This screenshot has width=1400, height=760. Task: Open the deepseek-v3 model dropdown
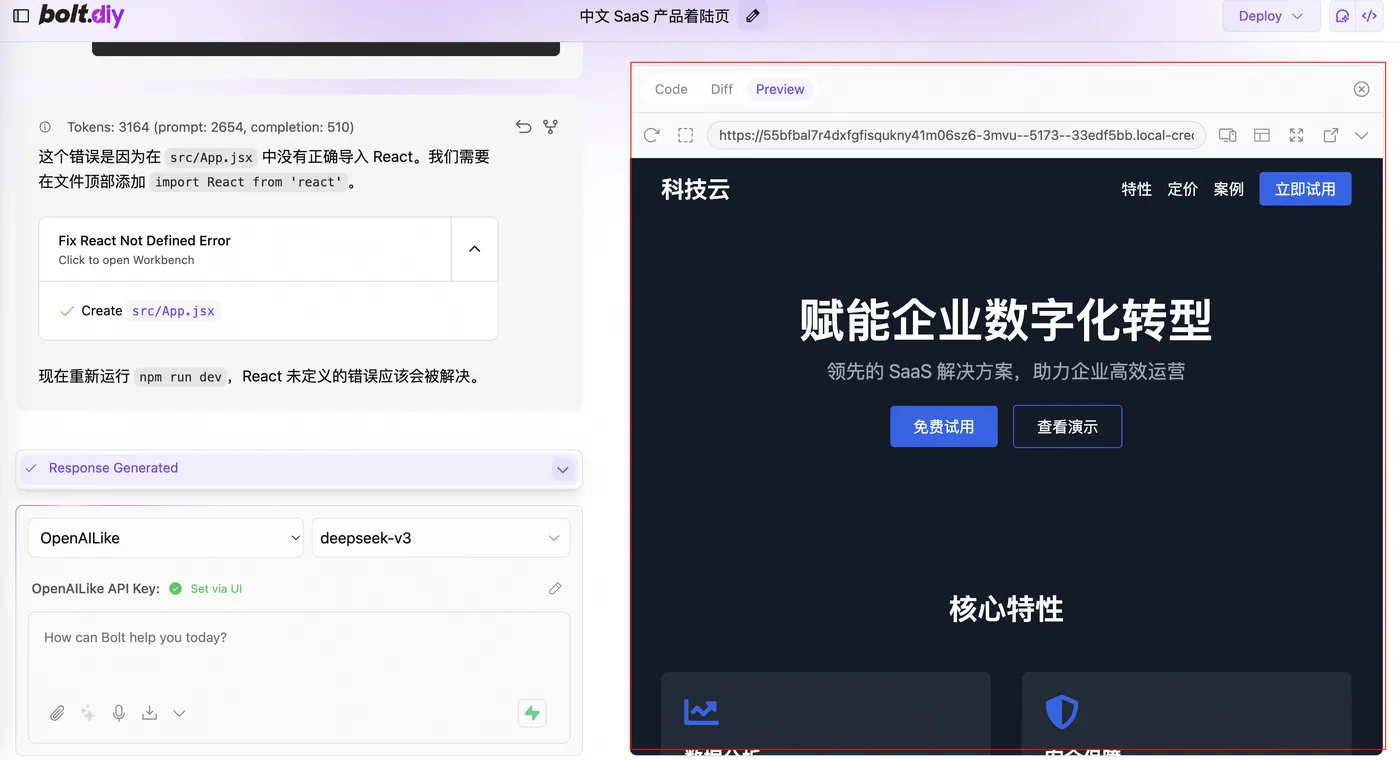tap(441, 538)
